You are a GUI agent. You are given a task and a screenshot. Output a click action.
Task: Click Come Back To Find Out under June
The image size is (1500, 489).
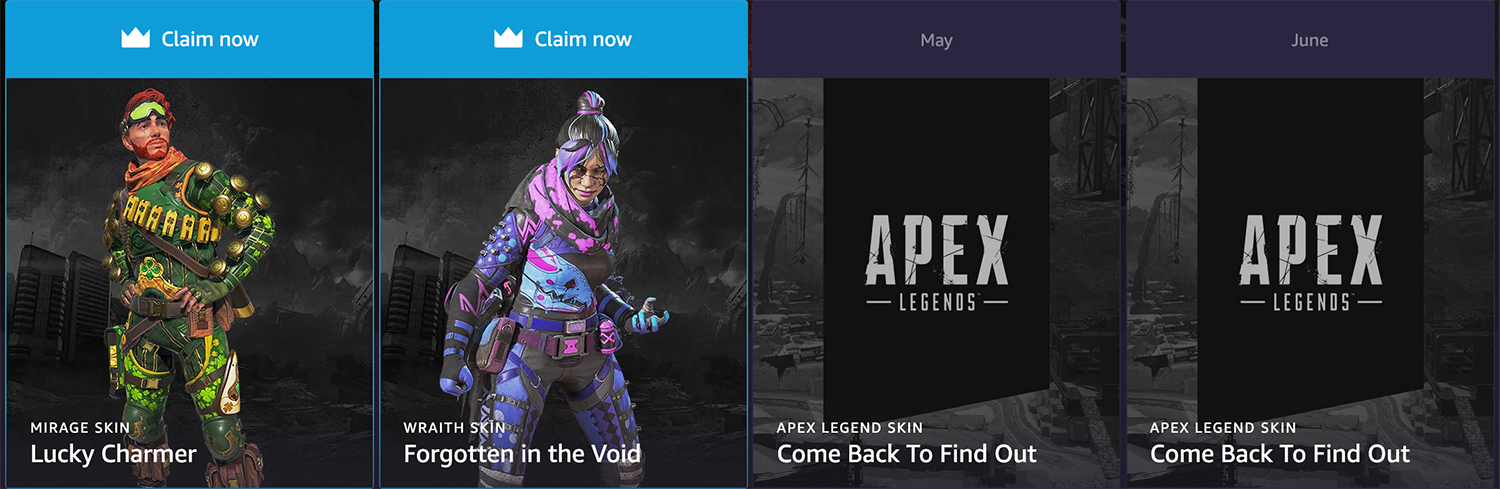tap(1280, 454)
